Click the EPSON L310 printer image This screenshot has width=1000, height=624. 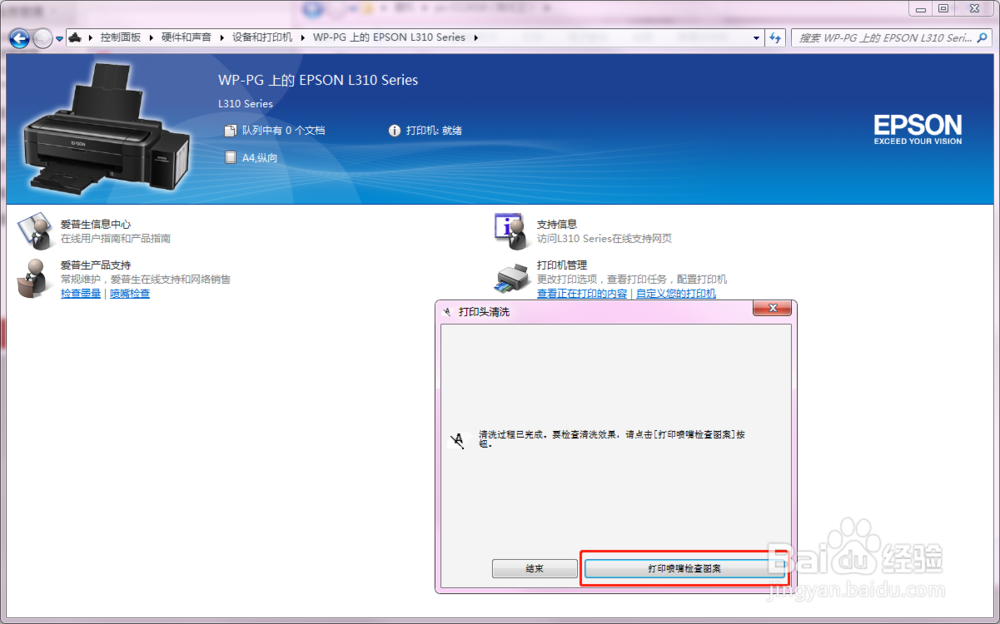click(x=106, y=130)
